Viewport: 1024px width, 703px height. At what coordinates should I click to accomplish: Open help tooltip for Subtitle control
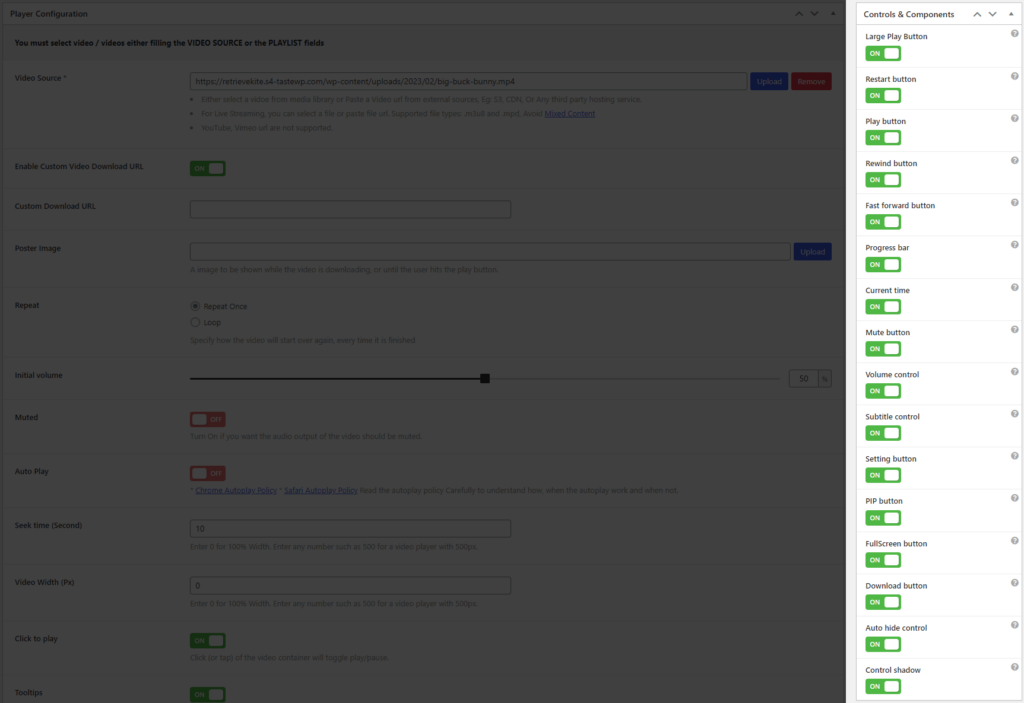click(1013, 413)
